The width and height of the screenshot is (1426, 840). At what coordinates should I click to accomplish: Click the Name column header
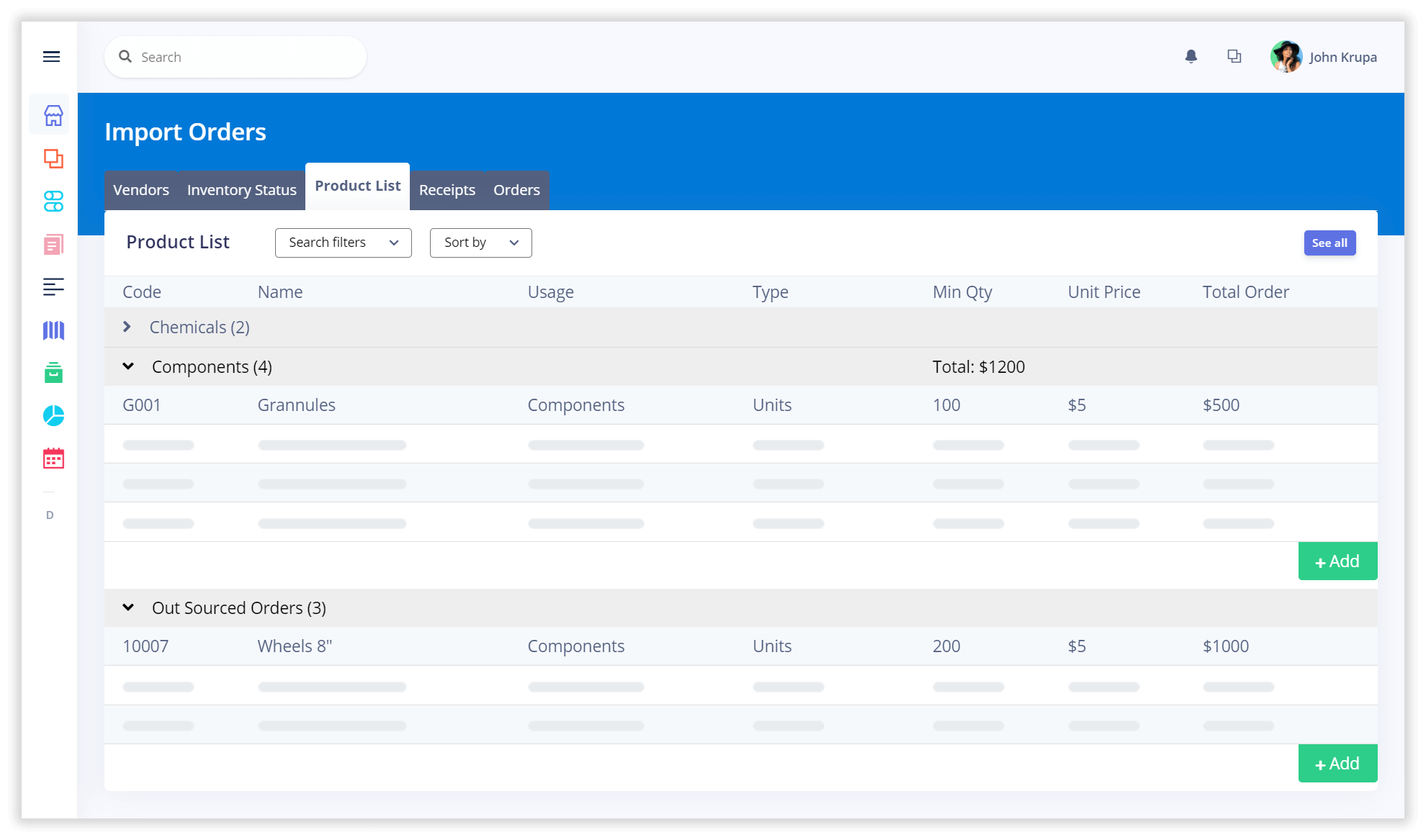(280, 292)
